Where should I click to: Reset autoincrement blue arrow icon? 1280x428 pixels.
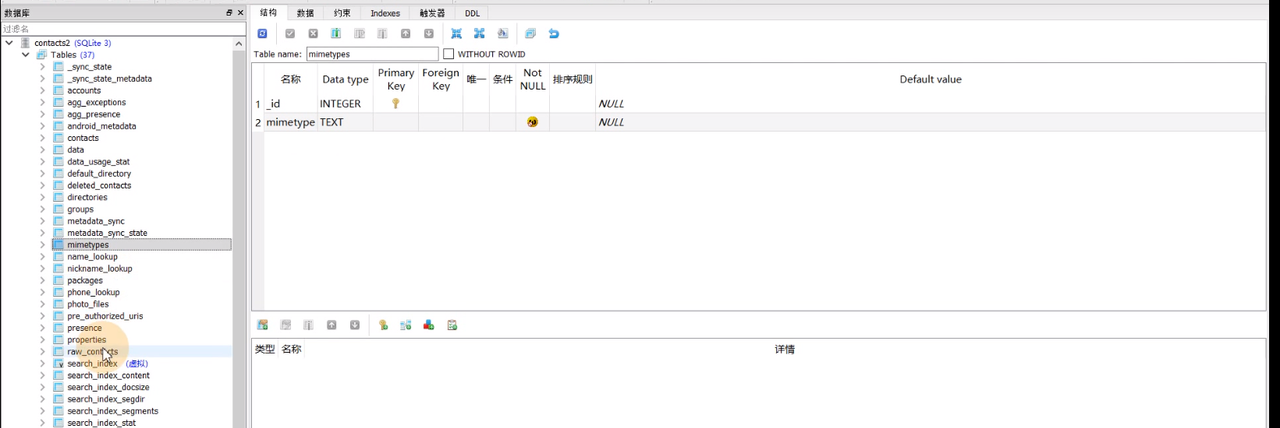553,33
